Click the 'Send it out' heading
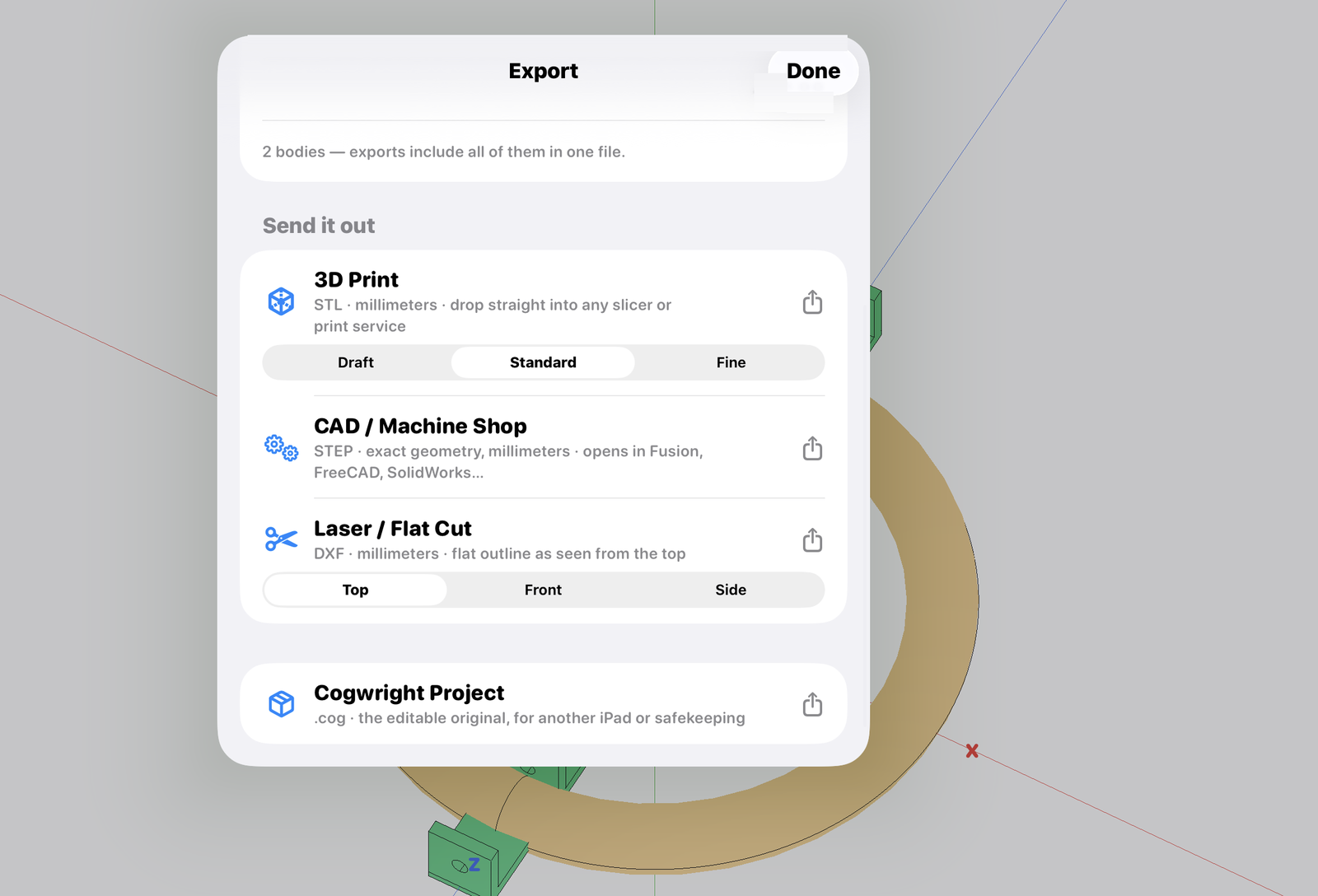Screen dimensions: 1318x896 319,226
